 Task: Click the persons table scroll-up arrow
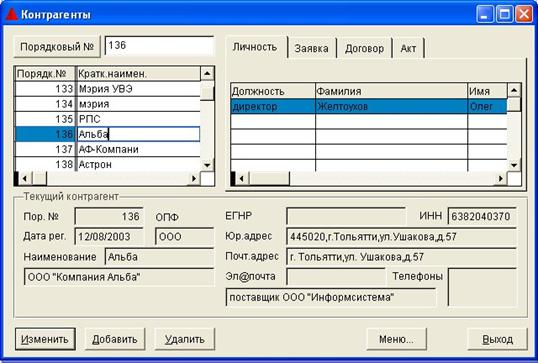(514, 90)
